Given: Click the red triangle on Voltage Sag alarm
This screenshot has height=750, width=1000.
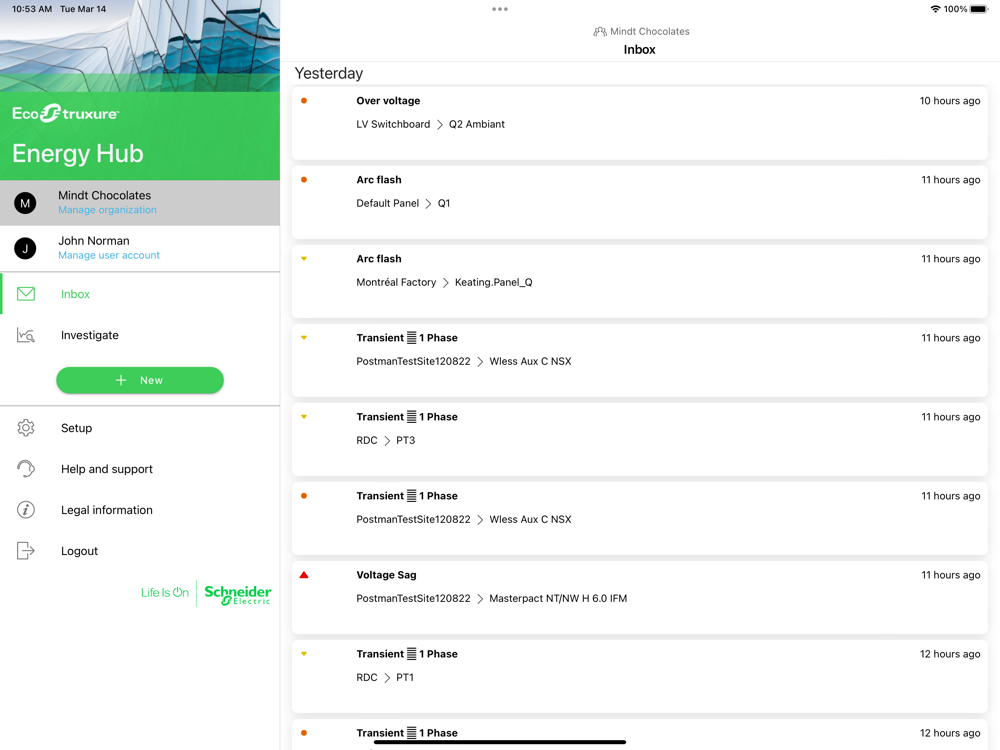Looking at the screenshot, I should [x=304, y=575].
